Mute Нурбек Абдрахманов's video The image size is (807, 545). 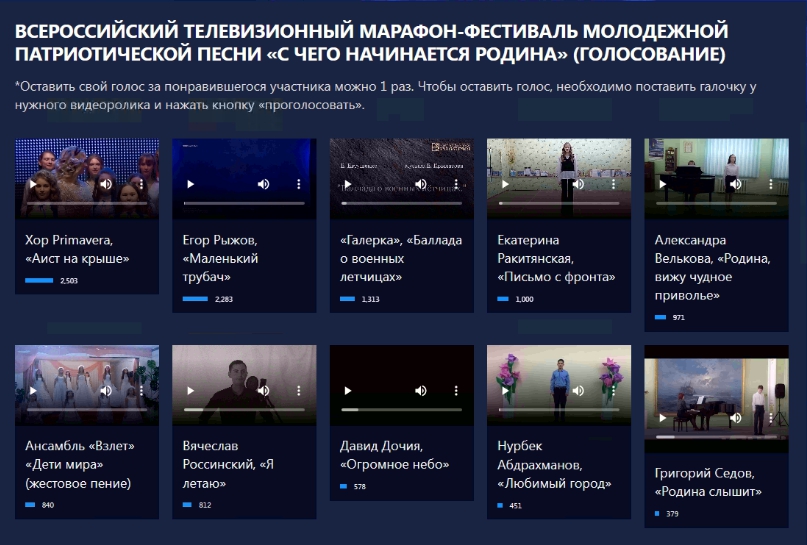[578, 391]
